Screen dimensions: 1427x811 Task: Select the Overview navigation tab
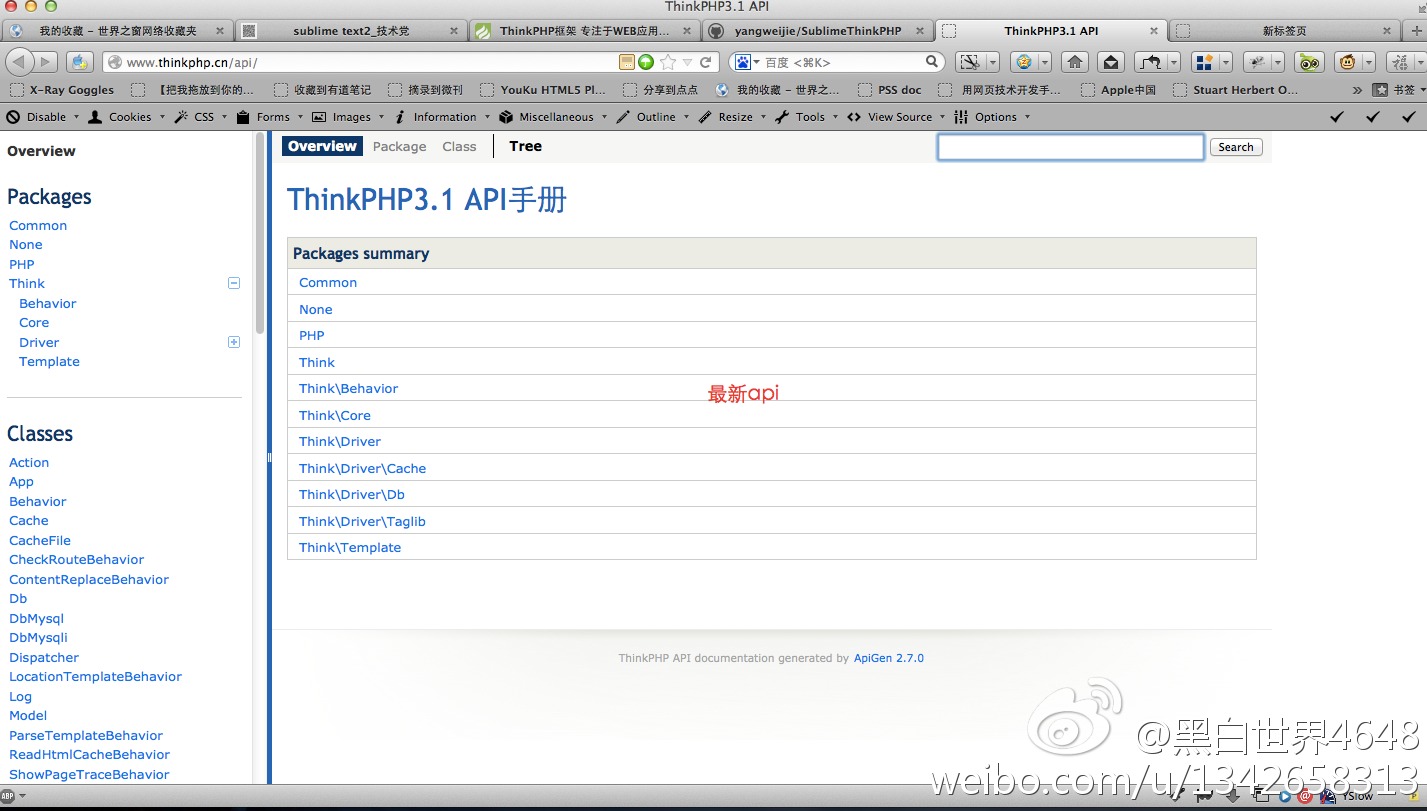[322, 146]
